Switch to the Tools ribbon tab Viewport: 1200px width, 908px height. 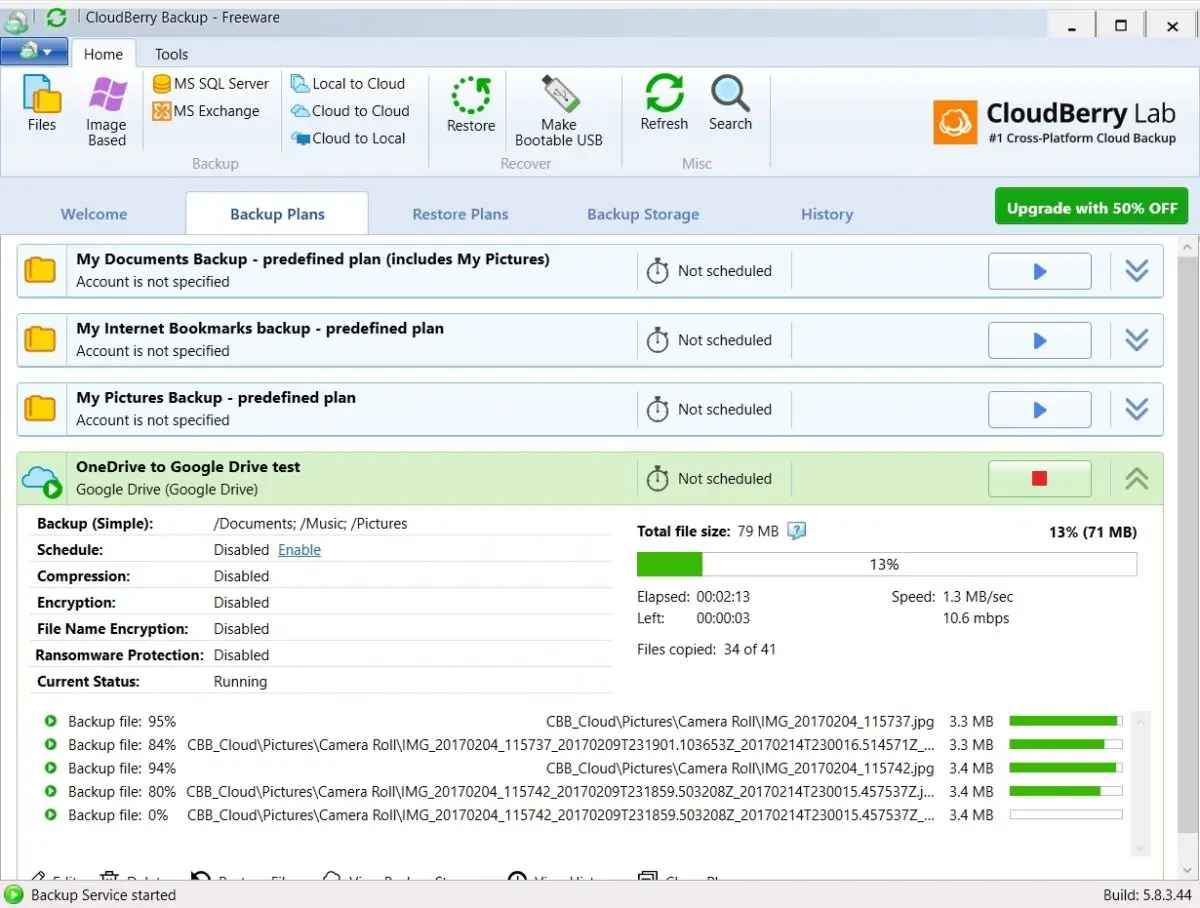[171, 54]
